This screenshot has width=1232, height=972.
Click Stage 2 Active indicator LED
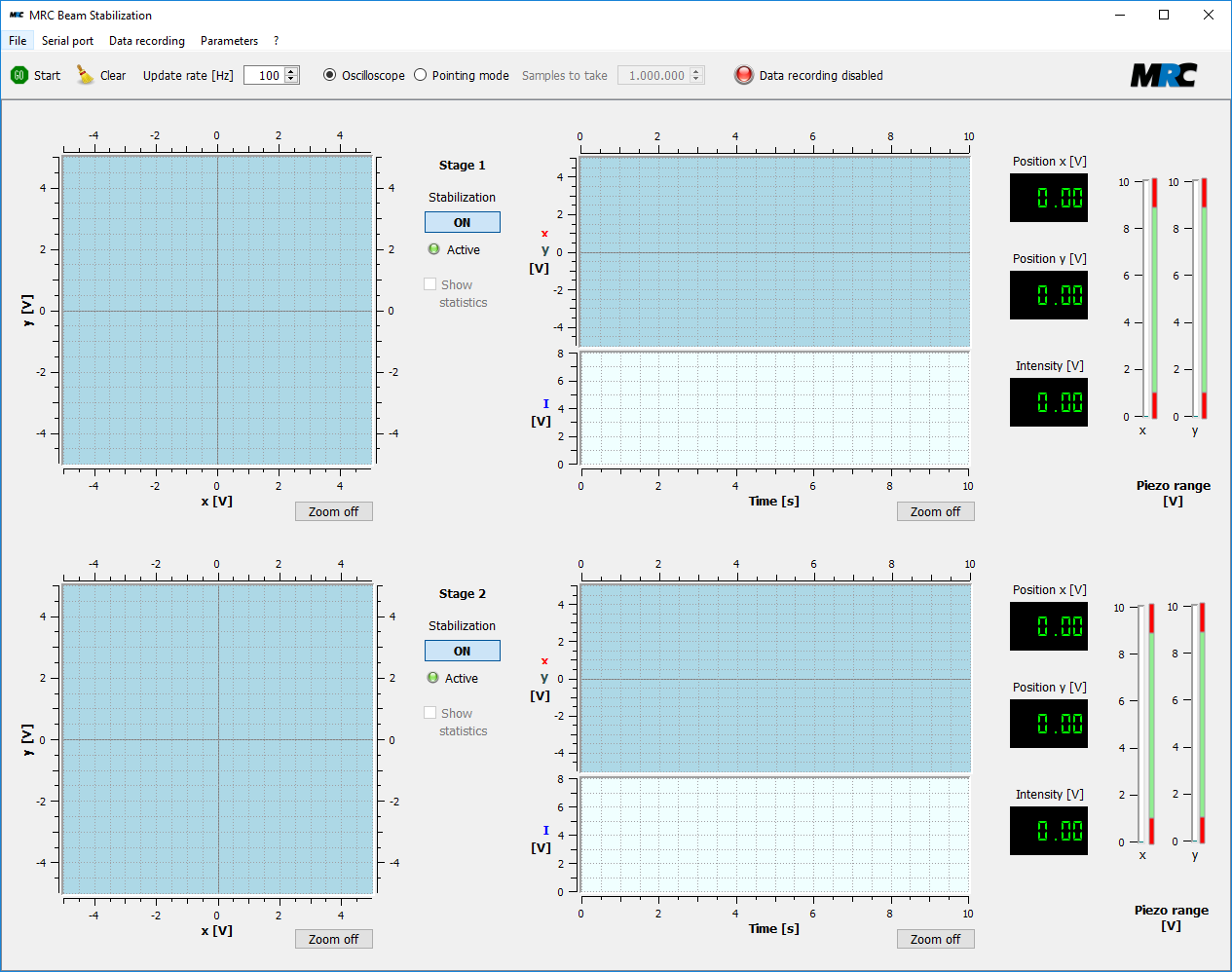[432, 678]
